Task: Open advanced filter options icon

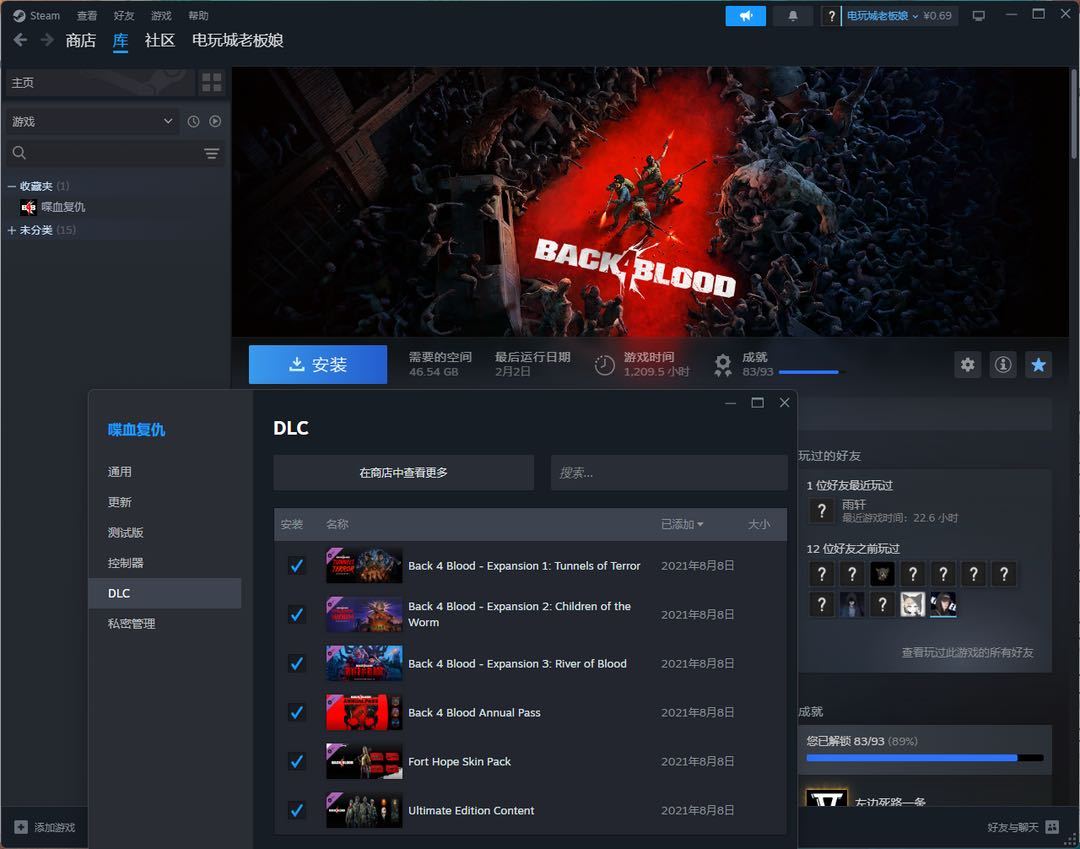Action: 211,153
